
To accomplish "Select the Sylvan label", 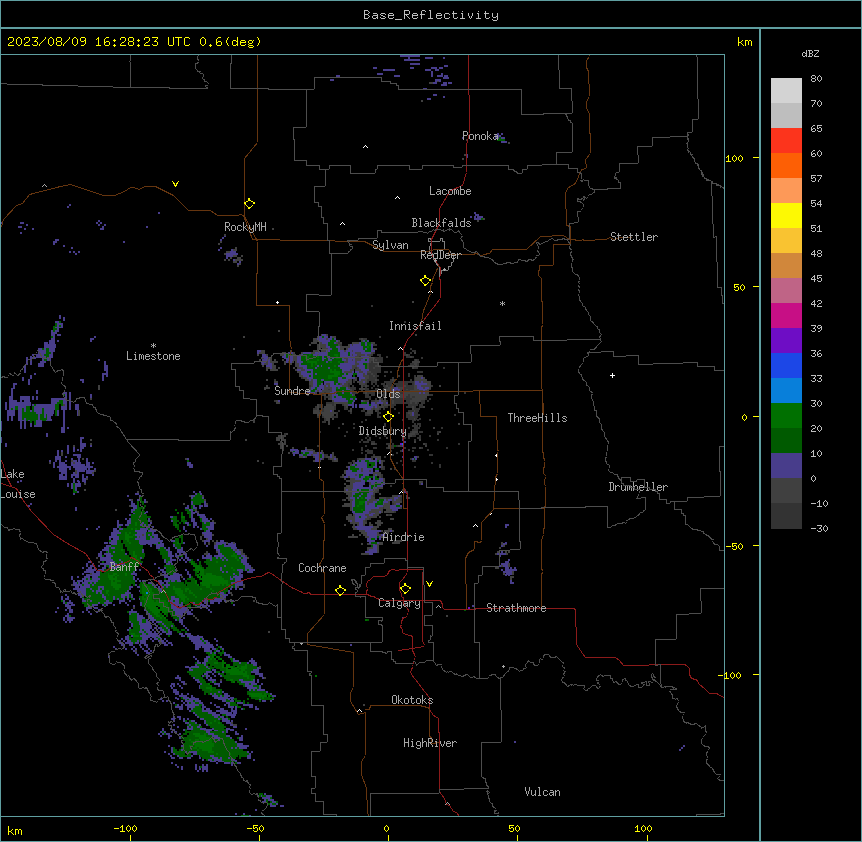I will 390,245.
